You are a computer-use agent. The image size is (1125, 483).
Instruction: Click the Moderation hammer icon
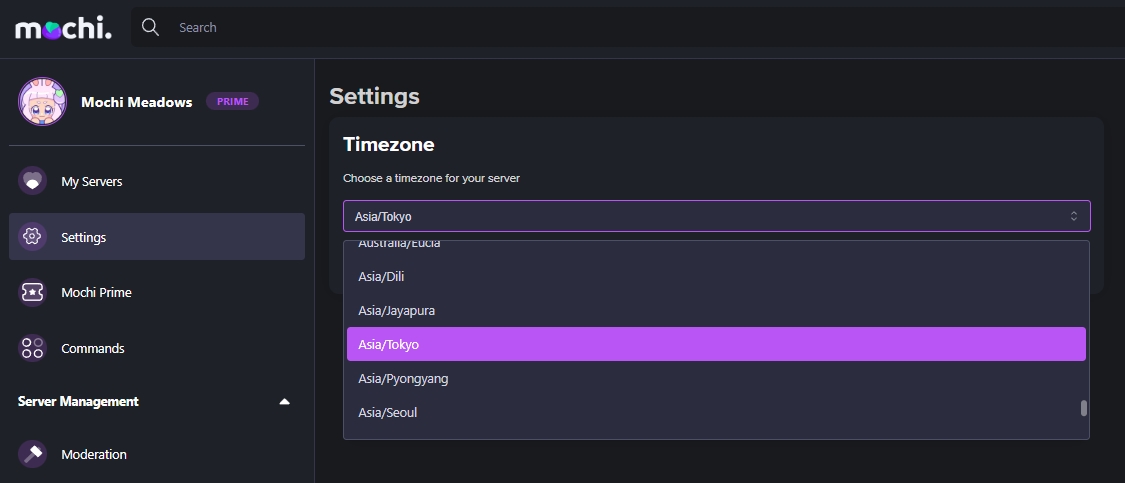32,454
